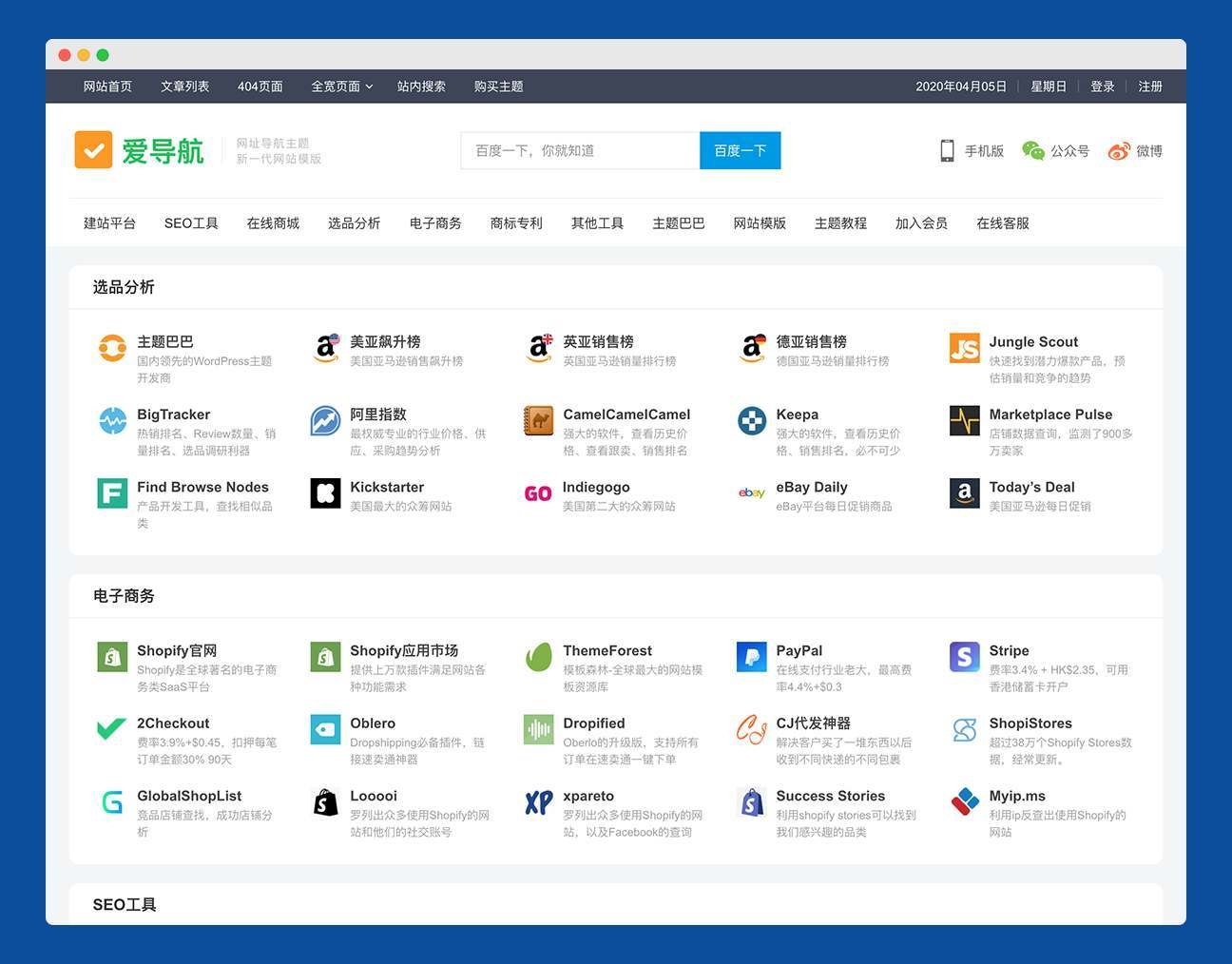This screenshot has width=1232, height=964.
Task: Click the 公众号 WeChat icon
Action: tap(1031, 150)
